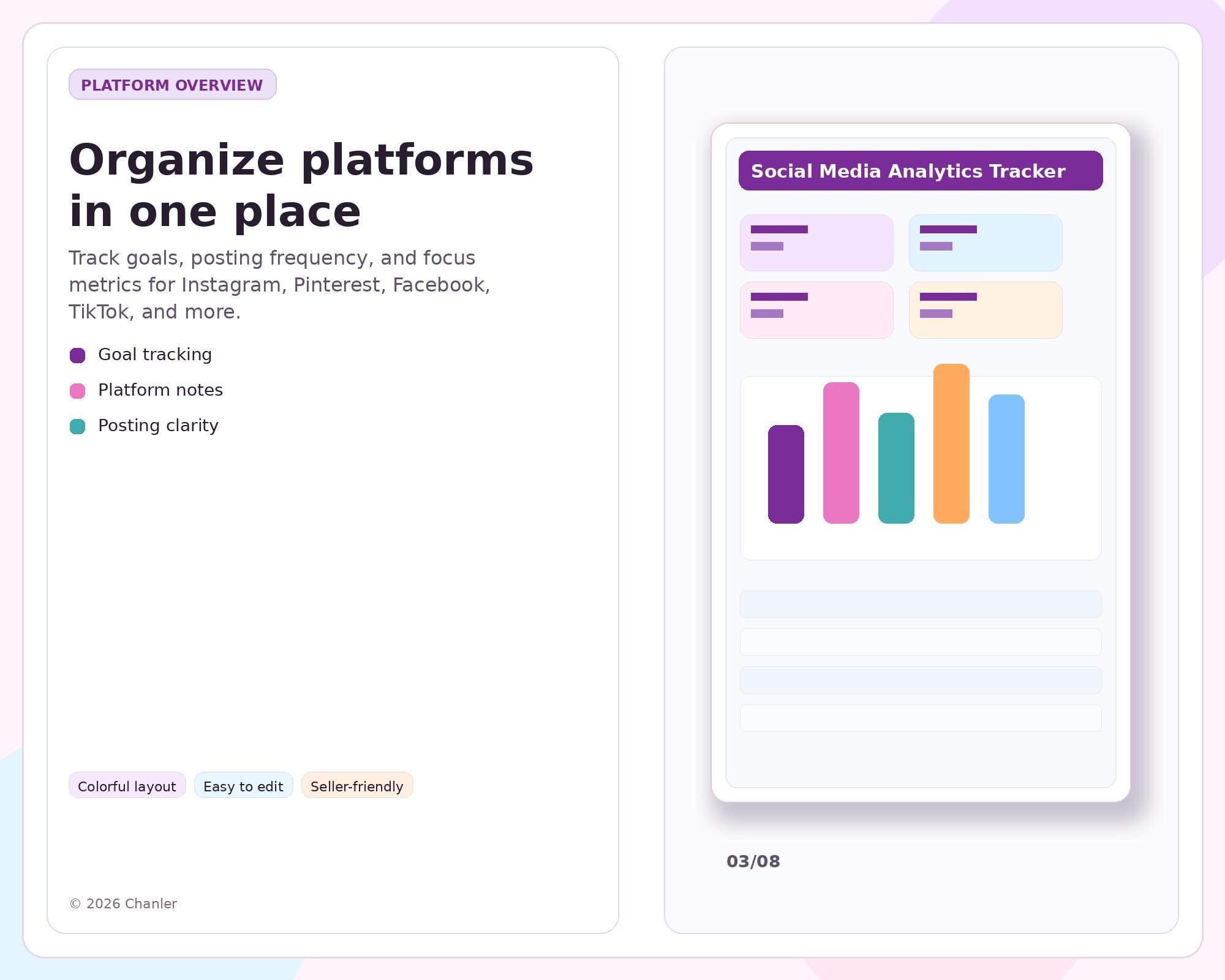Click the Social Media Analytics Tracker header
The width and height of the screenshot is (1225, 980).
click(x=921, y=171)
